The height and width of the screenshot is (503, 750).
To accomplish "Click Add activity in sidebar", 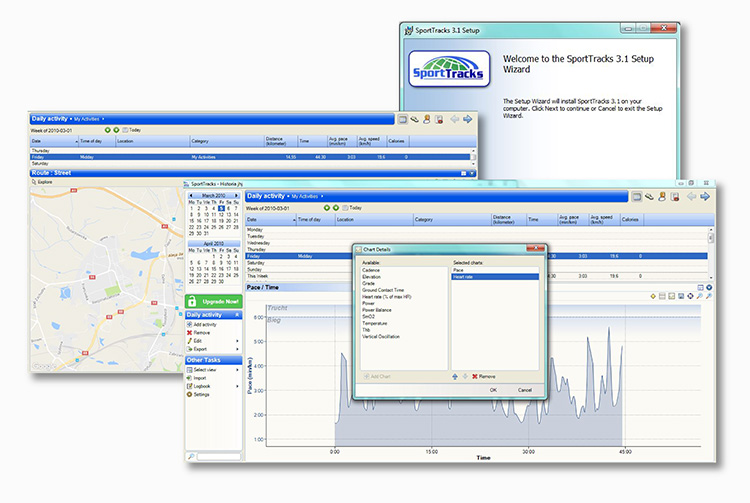I will point(201,325).
